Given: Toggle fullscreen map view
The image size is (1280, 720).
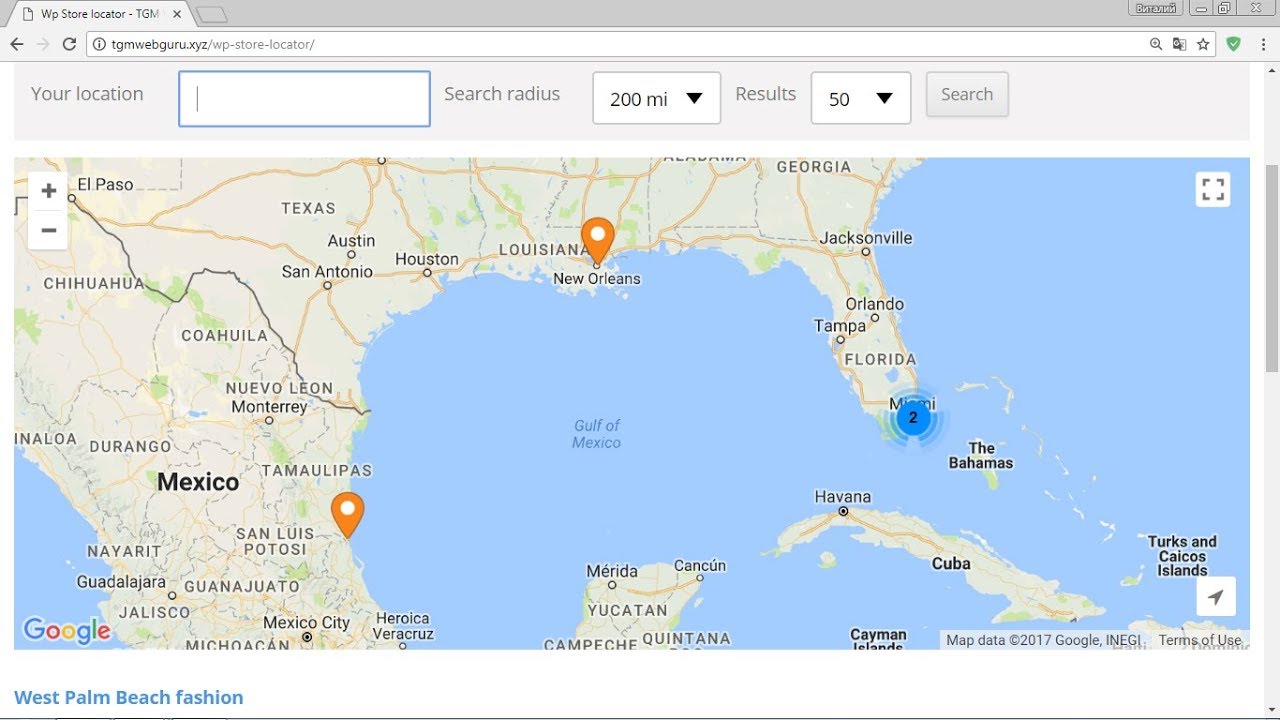Looking at the screenshot, I should point(1213,189).
